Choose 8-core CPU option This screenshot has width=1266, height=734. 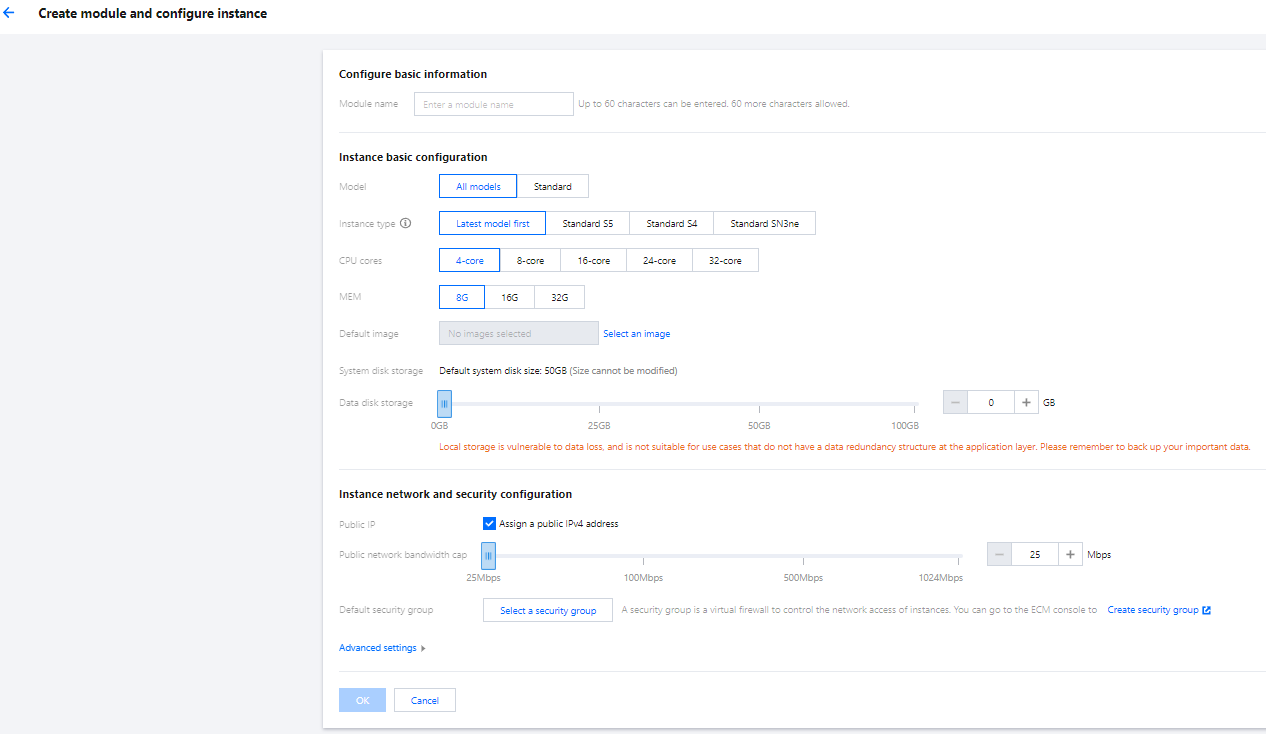pyautogui.click(x=530, y=260)
